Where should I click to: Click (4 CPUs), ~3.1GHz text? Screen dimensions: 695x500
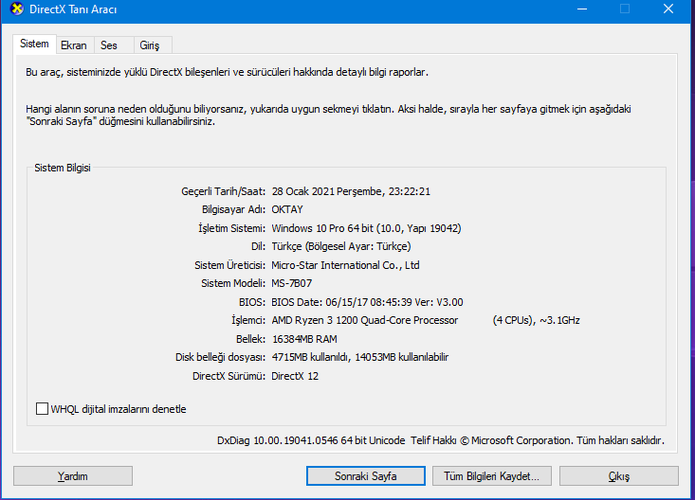(x=536, y=320)
